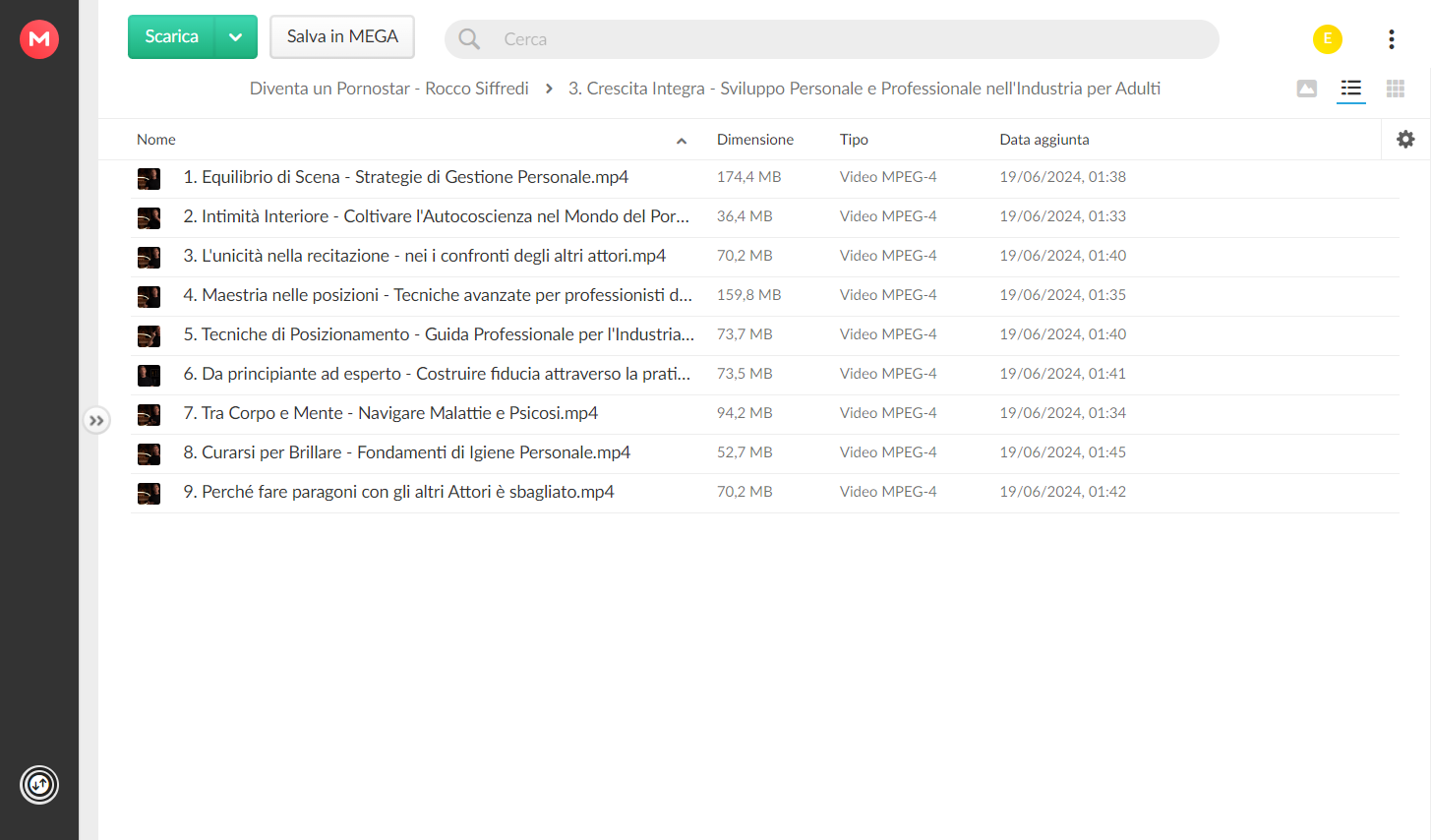This screenshot has height=840, width=1431.
Task: Click the search magnifier icon
Action: (x=469, y=38)
